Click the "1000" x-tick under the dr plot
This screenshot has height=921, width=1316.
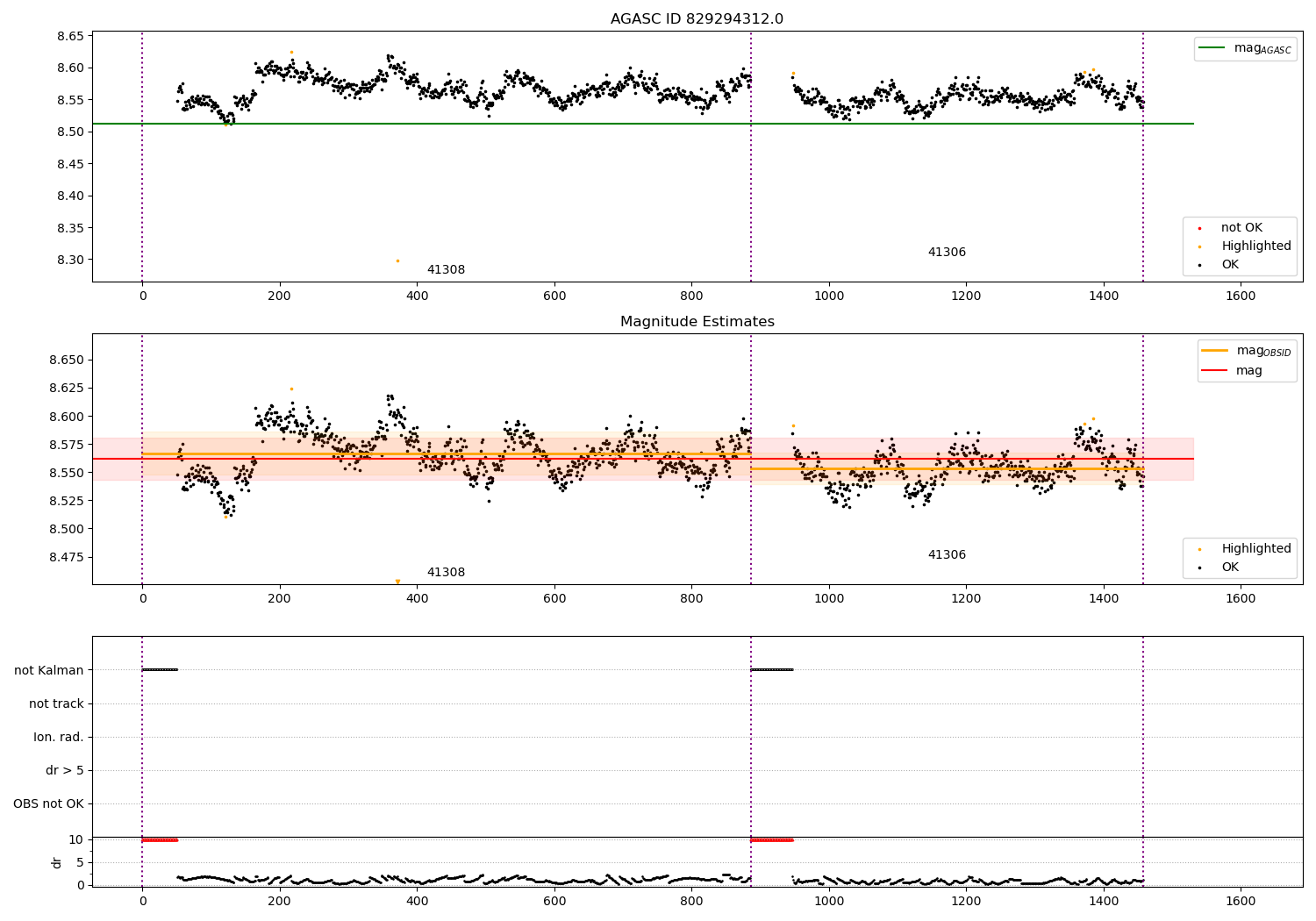(x=829, y=900)
